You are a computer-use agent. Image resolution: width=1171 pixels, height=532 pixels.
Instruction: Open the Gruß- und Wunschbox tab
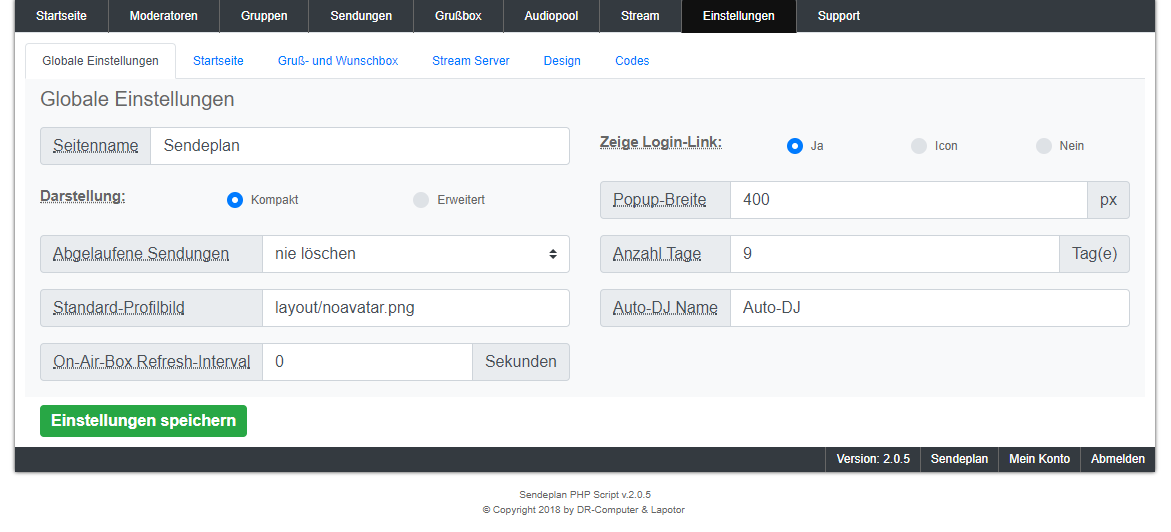338,61
